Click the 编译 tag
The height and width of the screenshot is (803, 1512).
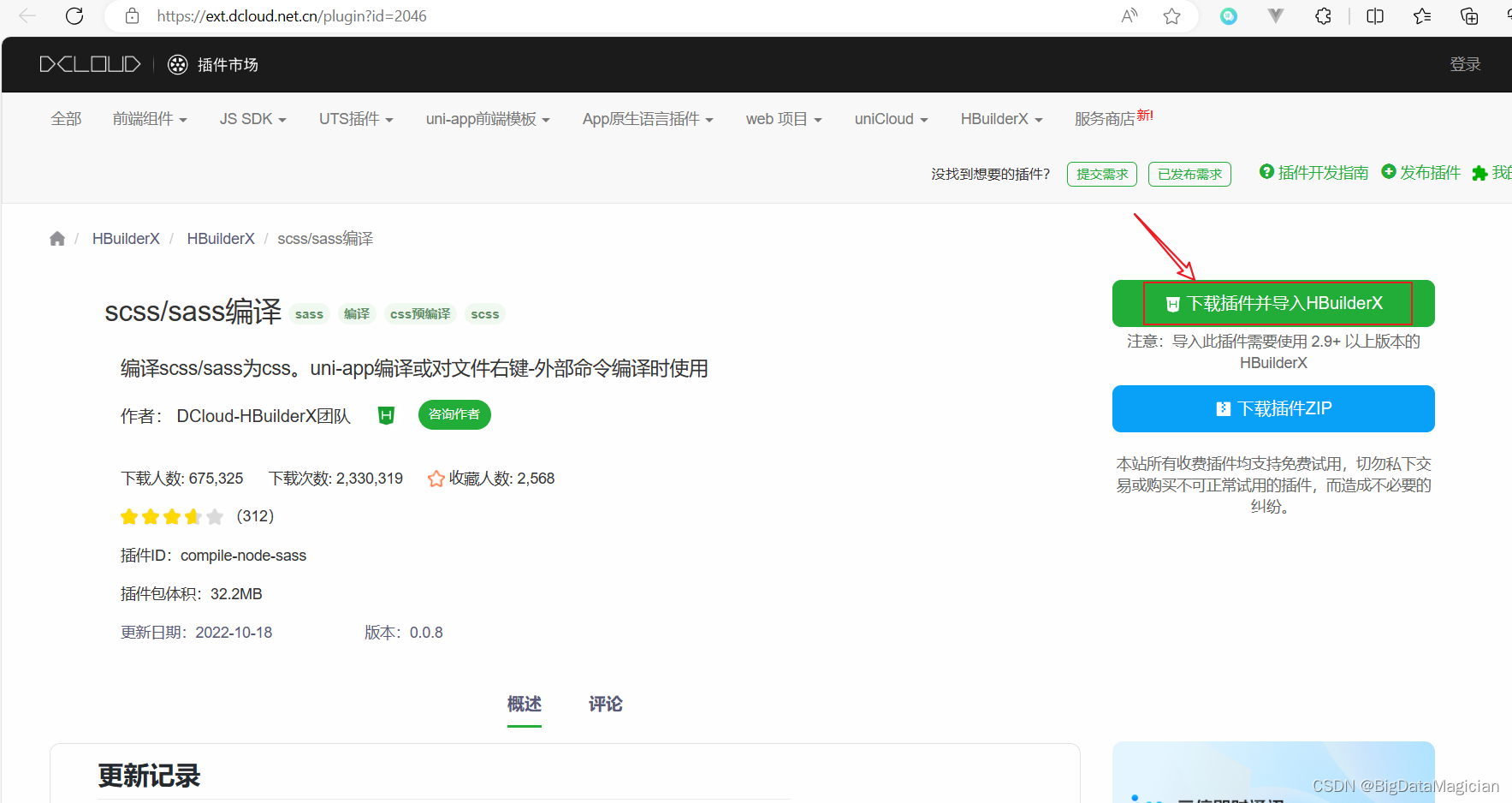click(357, 314)
